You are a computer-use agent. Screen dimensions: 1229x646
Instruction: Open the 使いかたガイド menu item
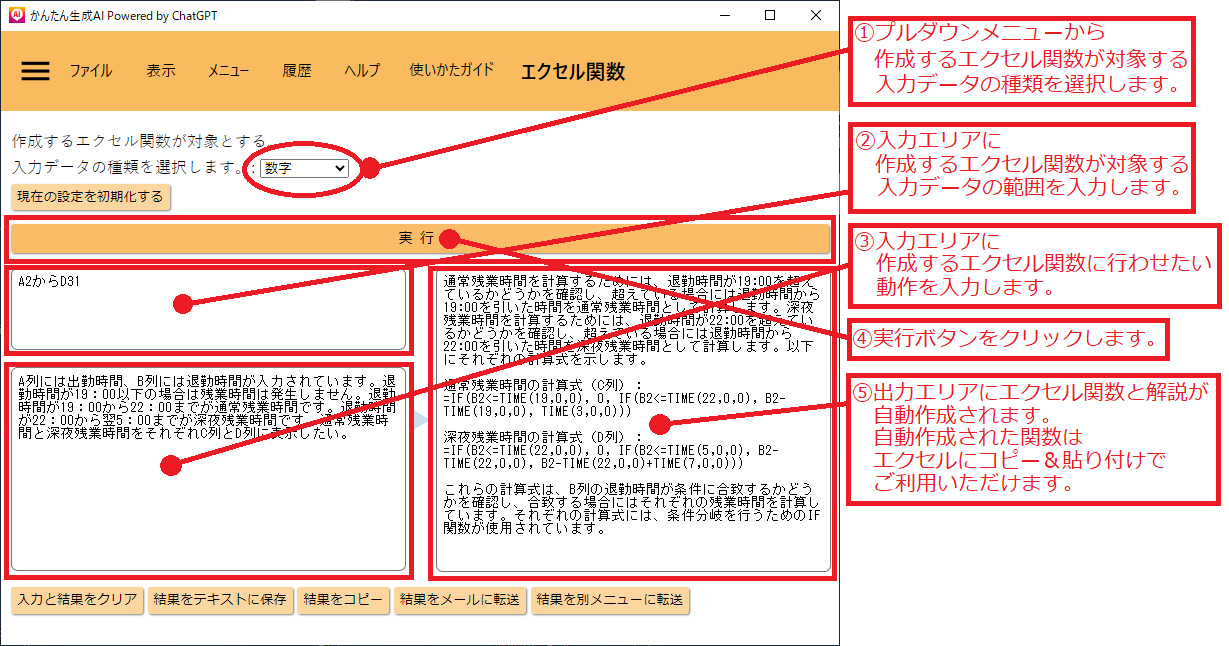(451, 70)
